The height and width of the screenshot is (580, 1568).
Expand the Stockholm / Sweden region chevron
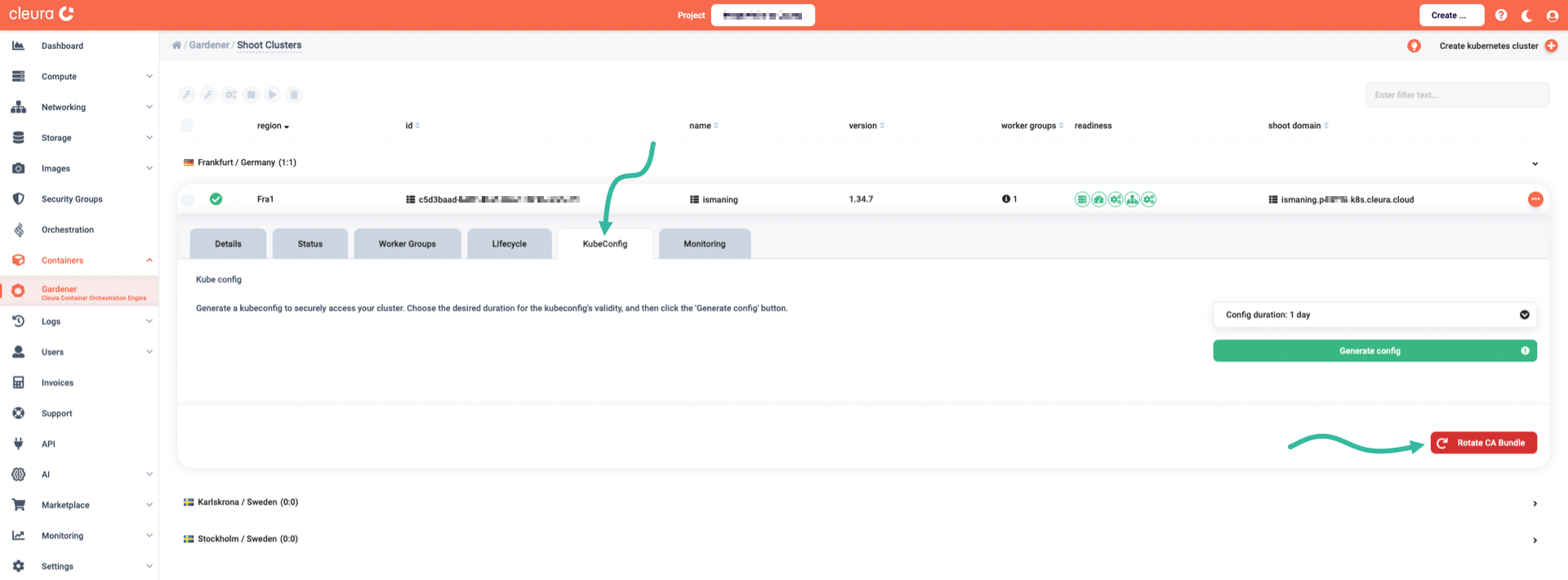coord(1535,540)
